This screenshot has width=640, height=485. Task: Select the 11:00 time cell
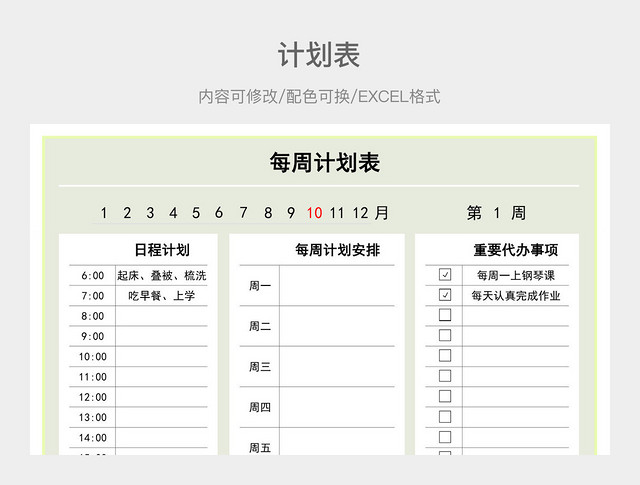click(93, 376)
